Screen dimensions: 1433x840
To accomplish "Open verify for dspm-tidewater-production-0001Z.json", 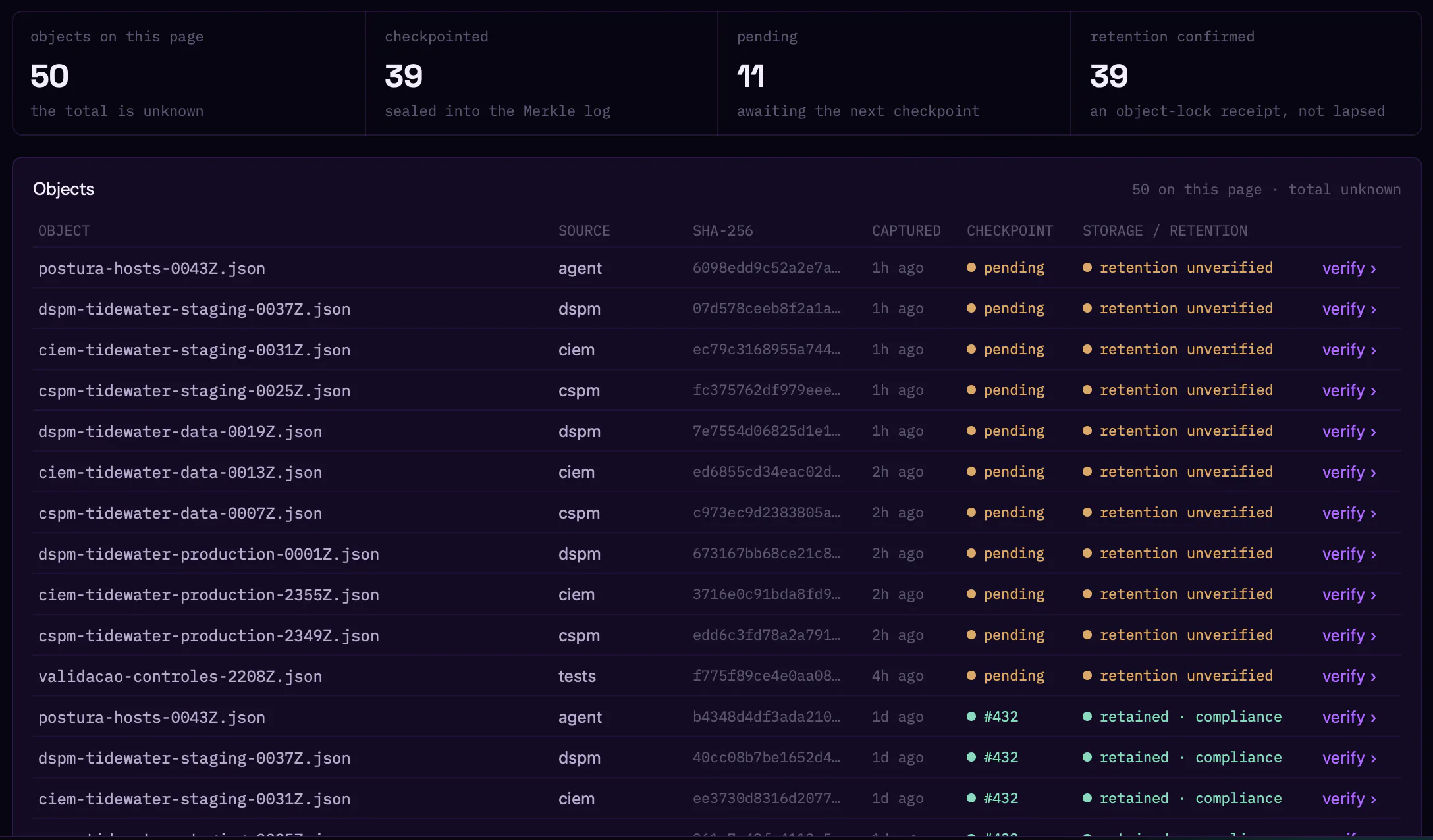I will (1349, 554).
